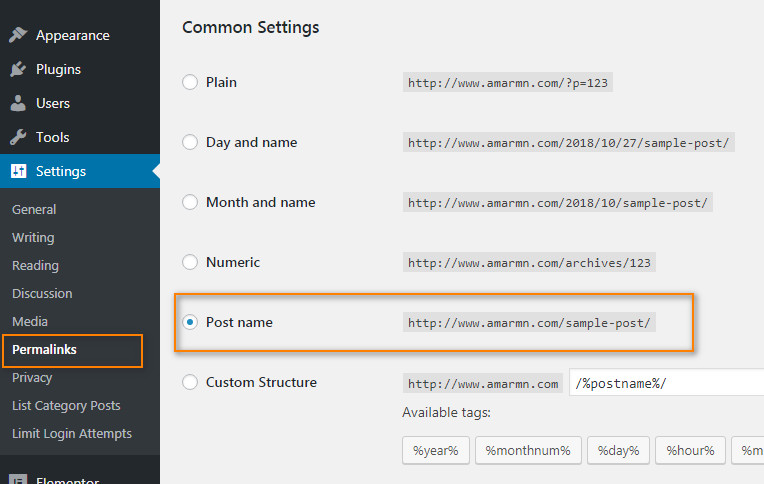Screen dimensions: 764x484
Task: Open Privacy settings page
Action: (x=32, y=378)
